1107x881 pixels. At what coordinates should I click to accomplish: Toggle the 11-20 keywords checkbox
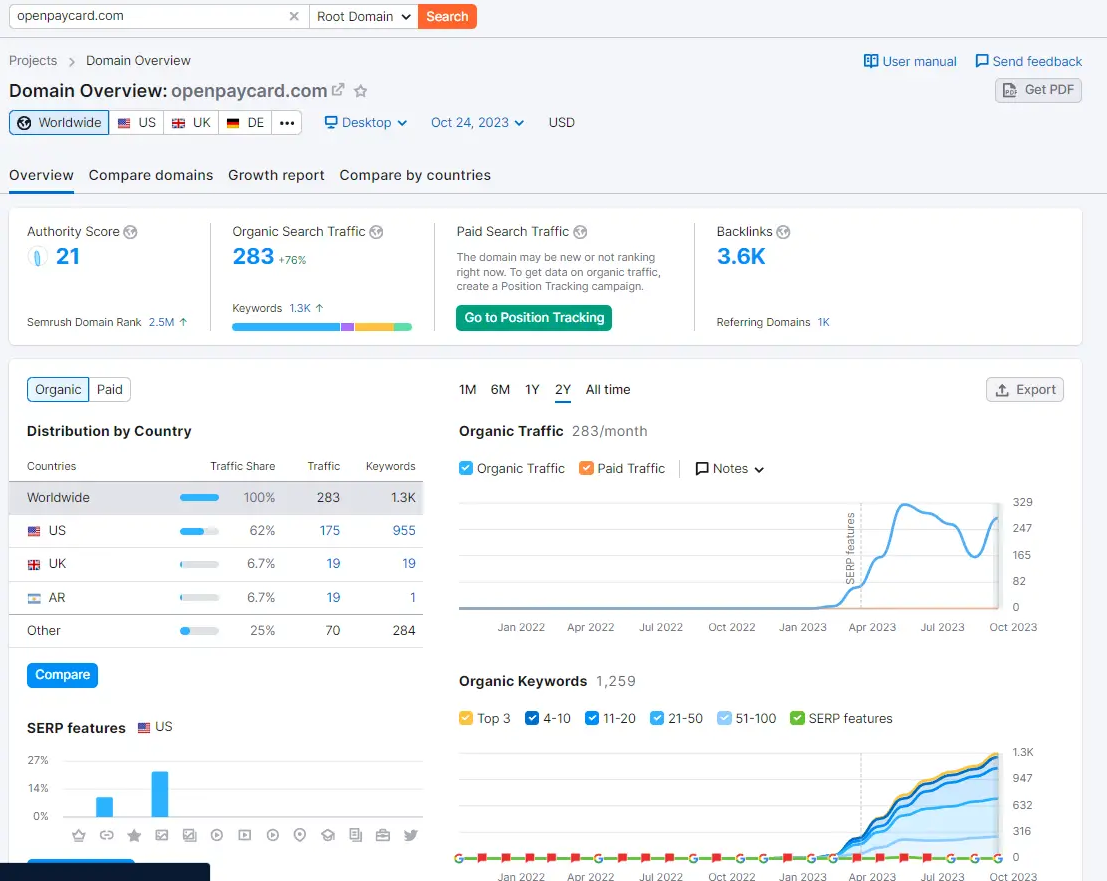click(x=592, y=718)
